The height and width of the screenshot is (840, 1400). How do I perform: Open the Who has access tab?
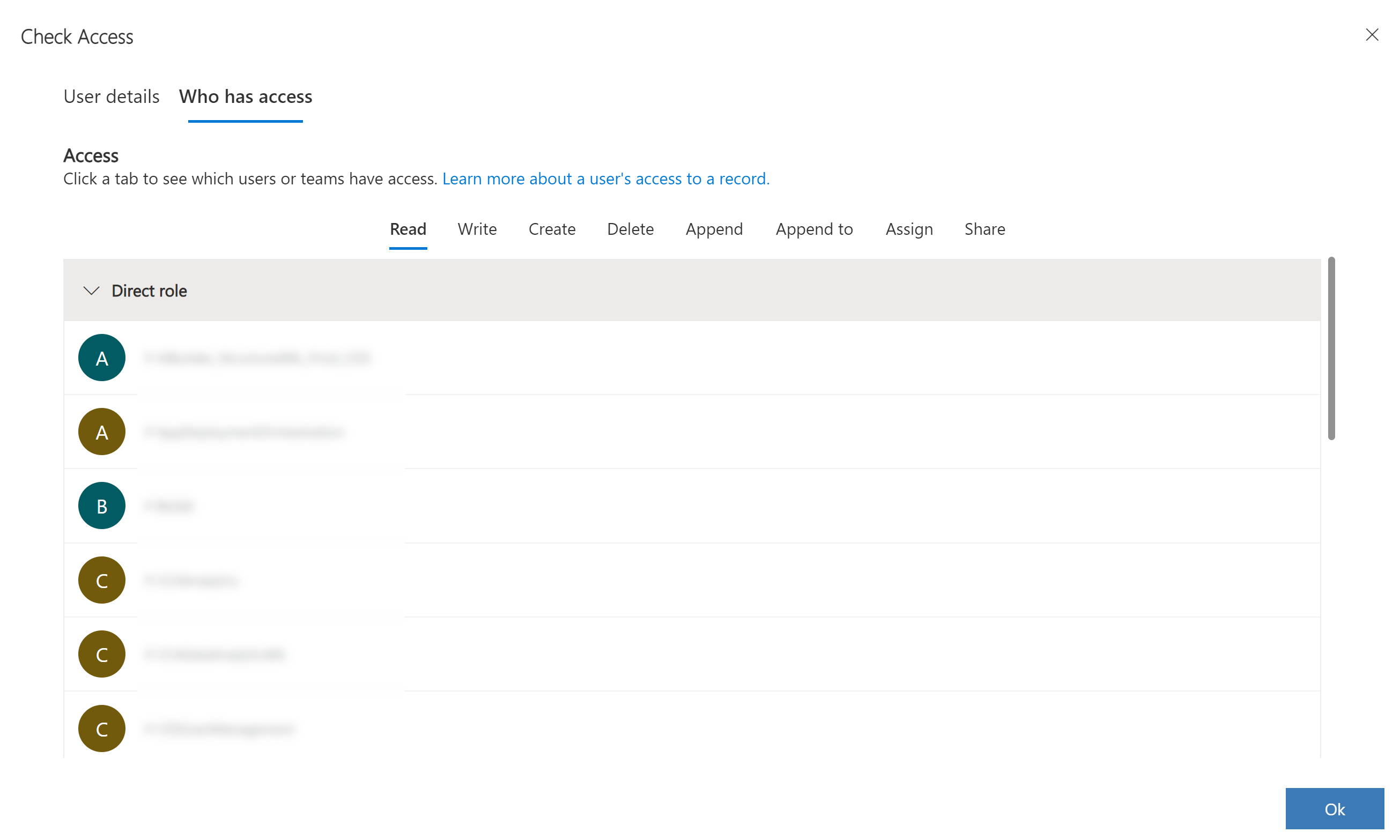click(x=246, y=95)
